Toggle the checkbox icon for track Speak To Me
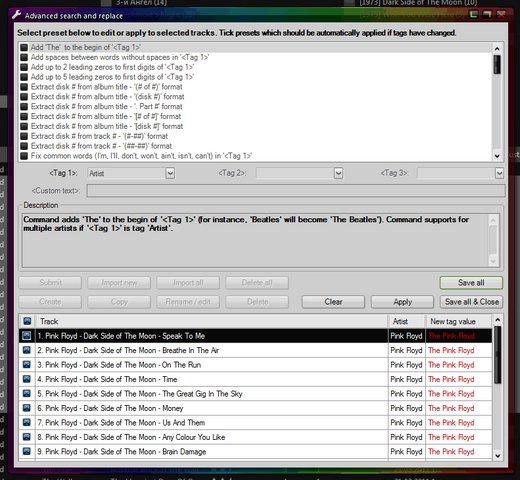 27,336
